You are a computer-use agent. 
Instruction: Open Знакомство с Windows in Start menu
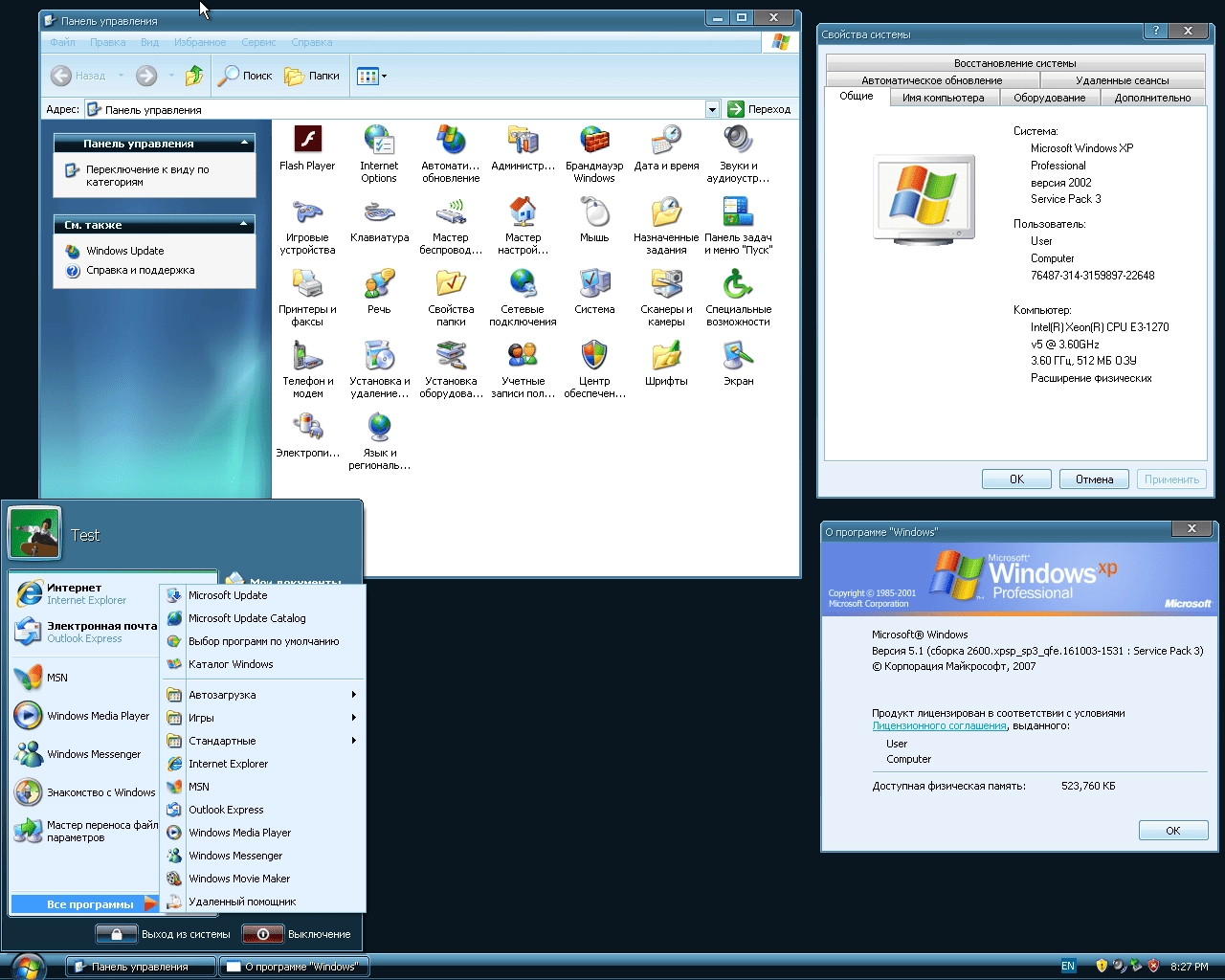click(85, 792)
